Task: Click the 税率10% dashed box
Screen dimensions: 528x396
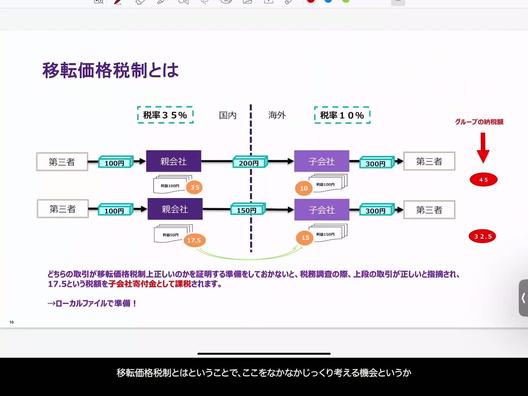Action: click(x=342, y=115)
